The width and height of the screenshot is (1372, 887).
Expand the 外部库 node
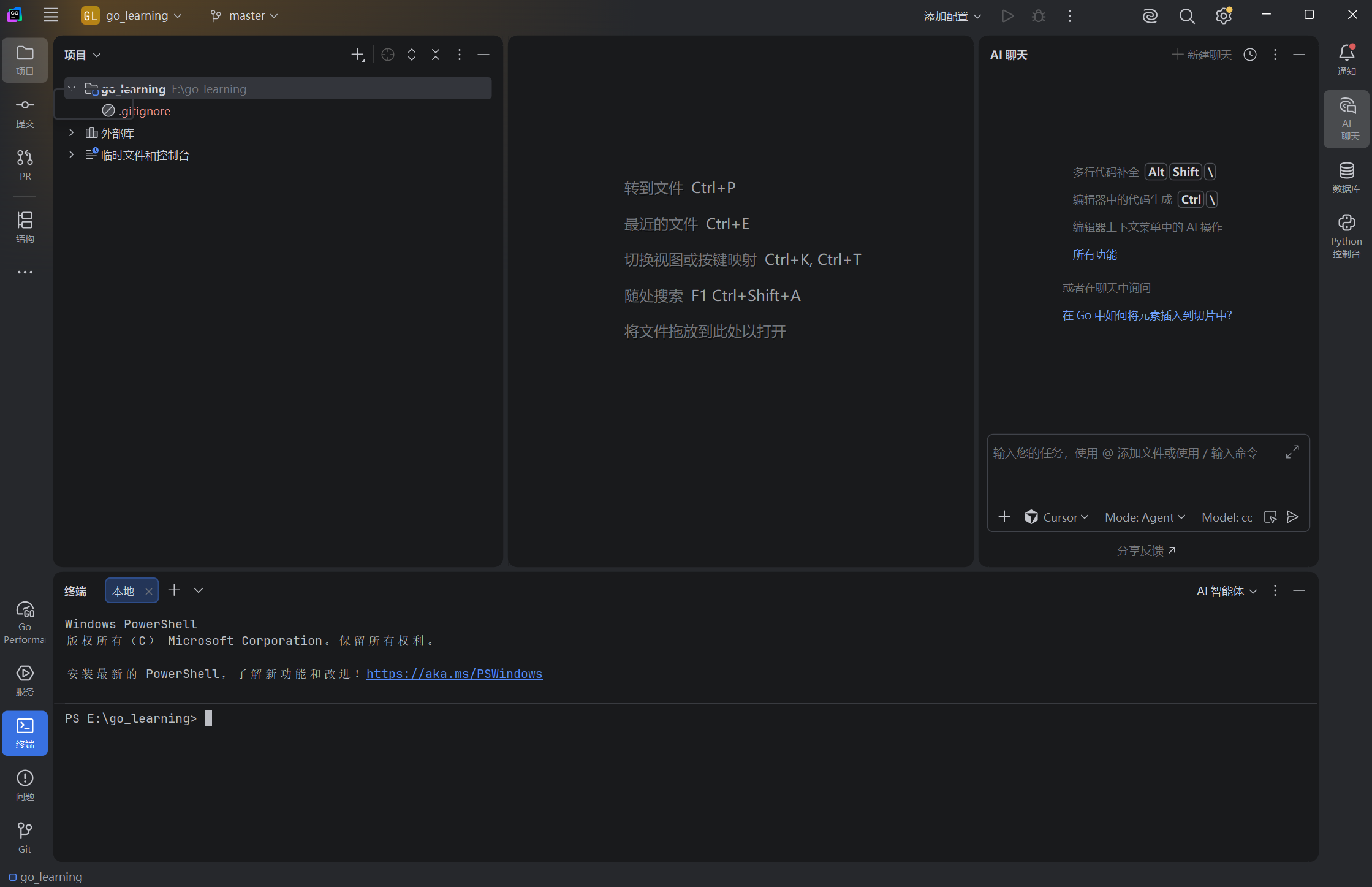point(72,132)
